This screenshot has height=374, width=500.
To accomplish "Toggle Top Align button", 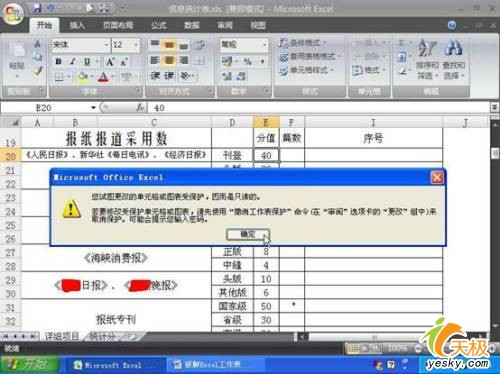I will pyautogui.click(x=155, y=44).
